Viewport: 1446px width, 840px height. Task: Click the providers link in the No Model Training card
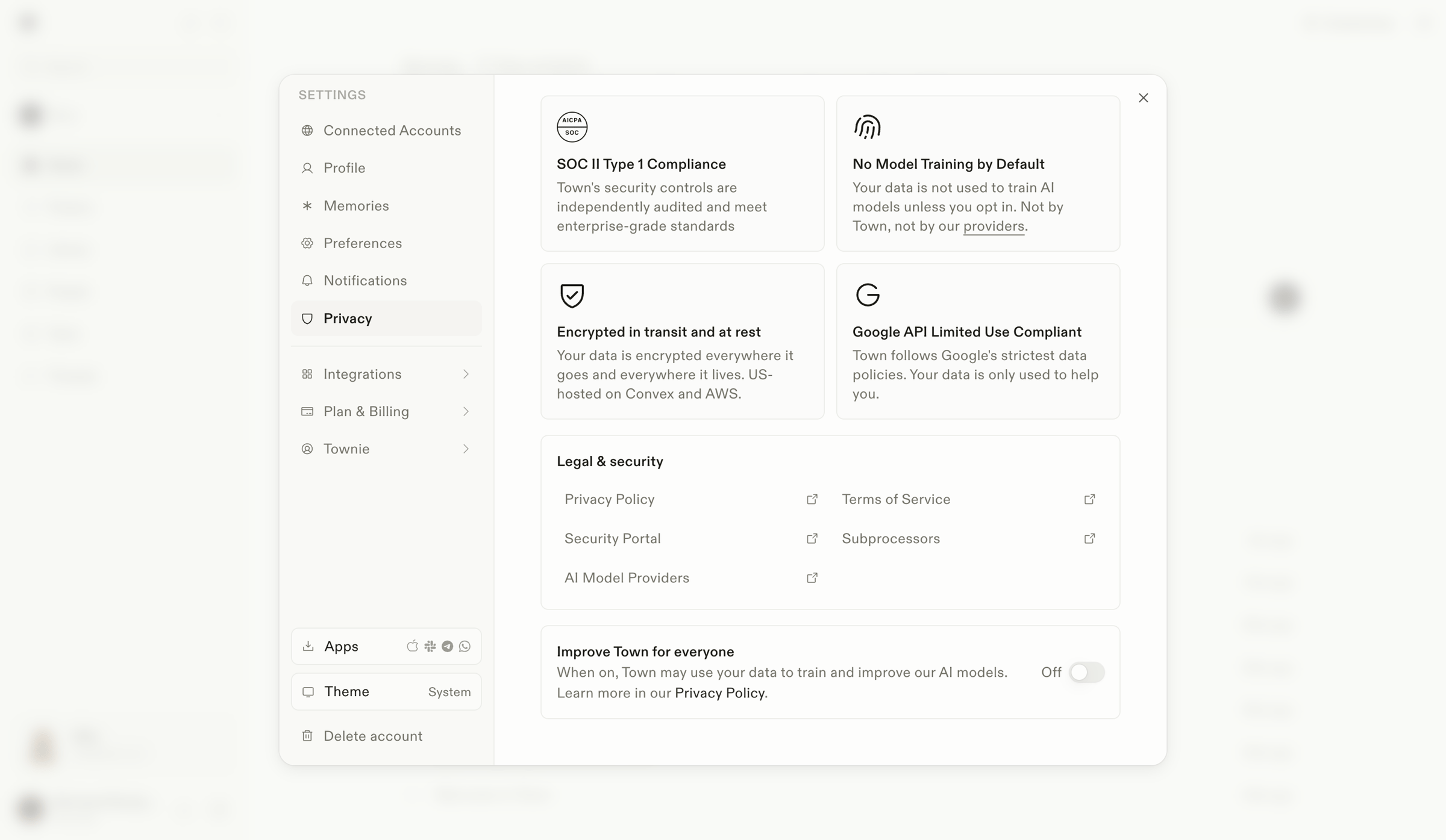(x=994, y=226)
